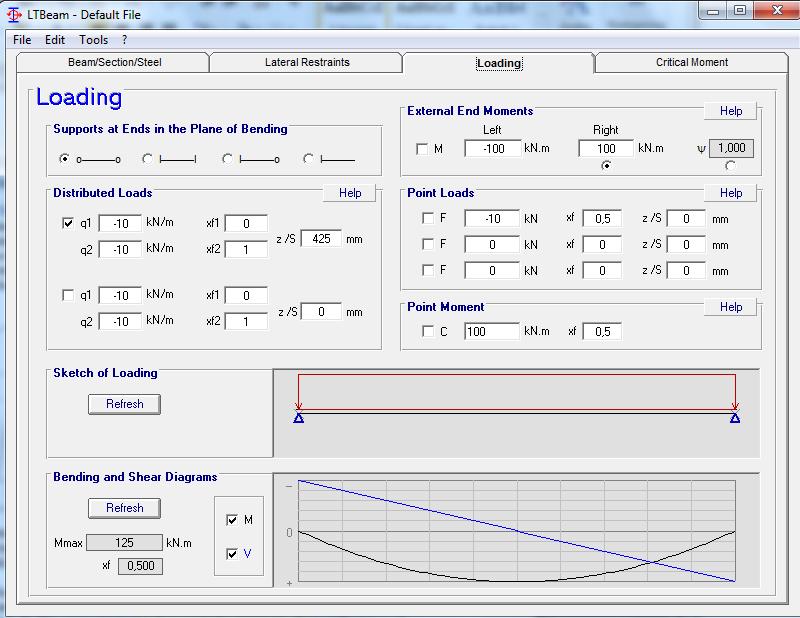Open the Tools menu
The image size is (800, 618).
(x=93, y=40)
